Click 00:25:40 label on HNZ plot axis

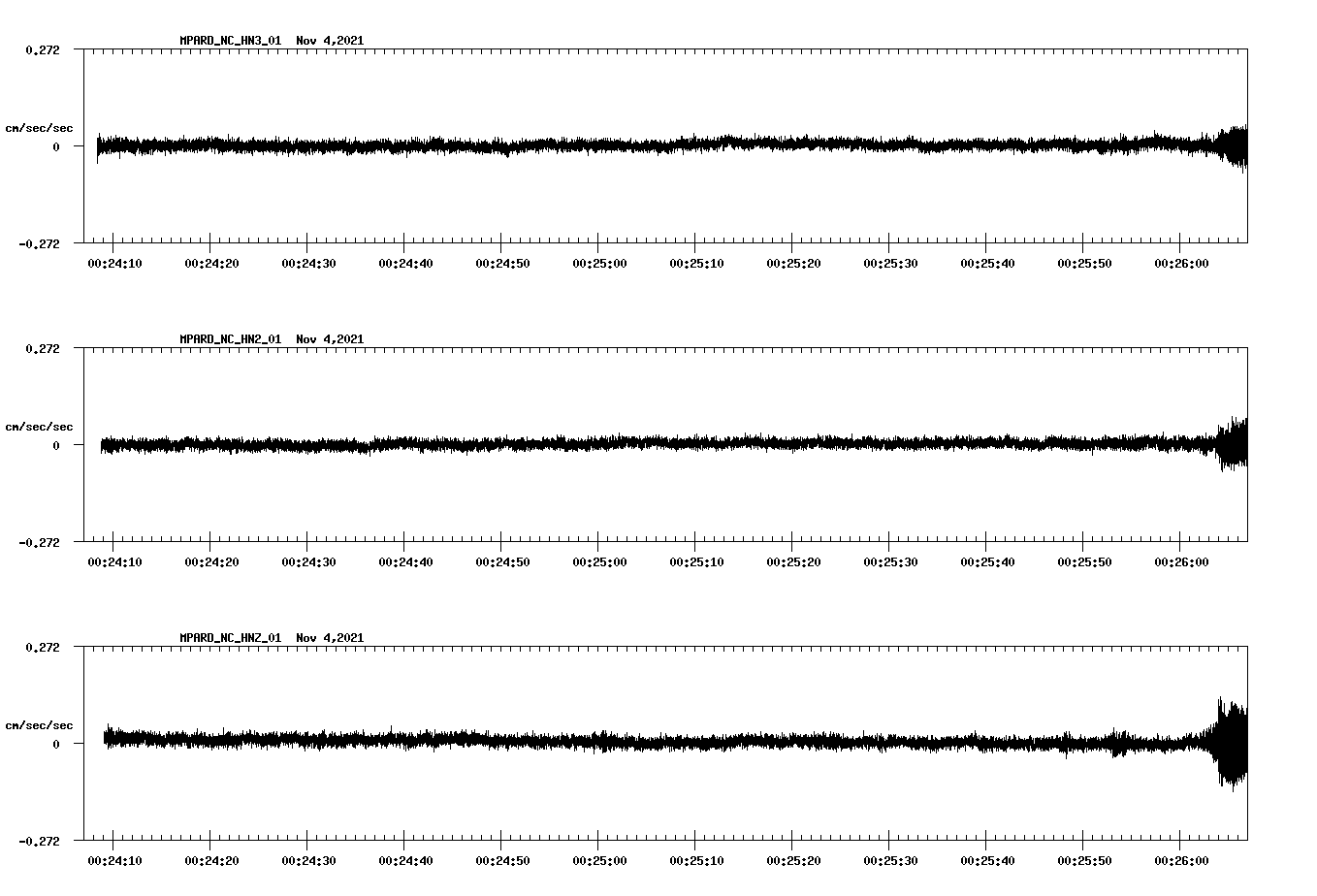(x=987, y=860)
